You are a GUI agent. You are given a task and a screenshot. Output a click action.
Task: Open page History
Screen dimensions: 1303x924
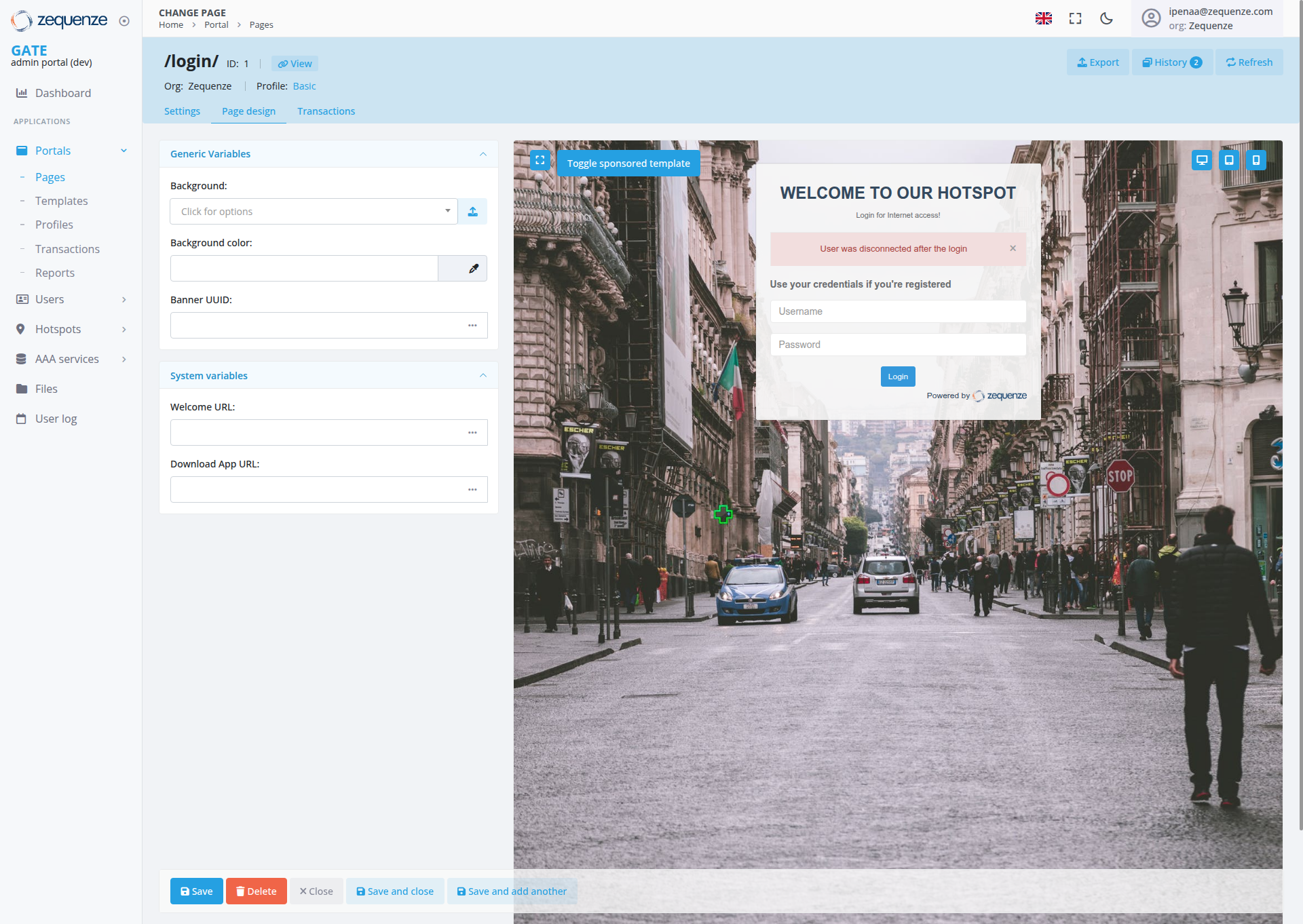tap(1171, 62)
